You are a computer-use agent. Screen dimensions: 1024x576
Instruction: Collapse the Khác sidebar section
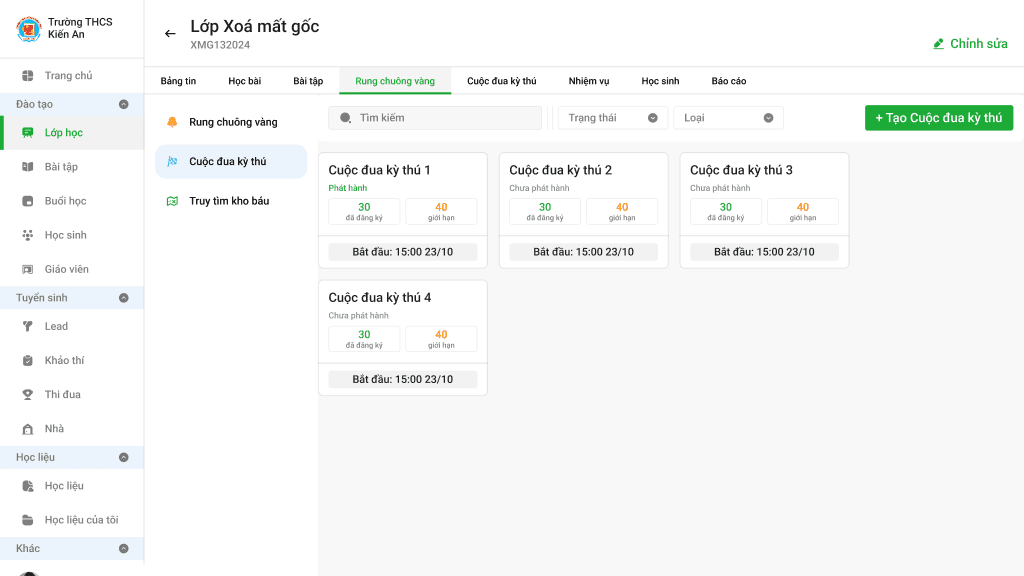123,549
